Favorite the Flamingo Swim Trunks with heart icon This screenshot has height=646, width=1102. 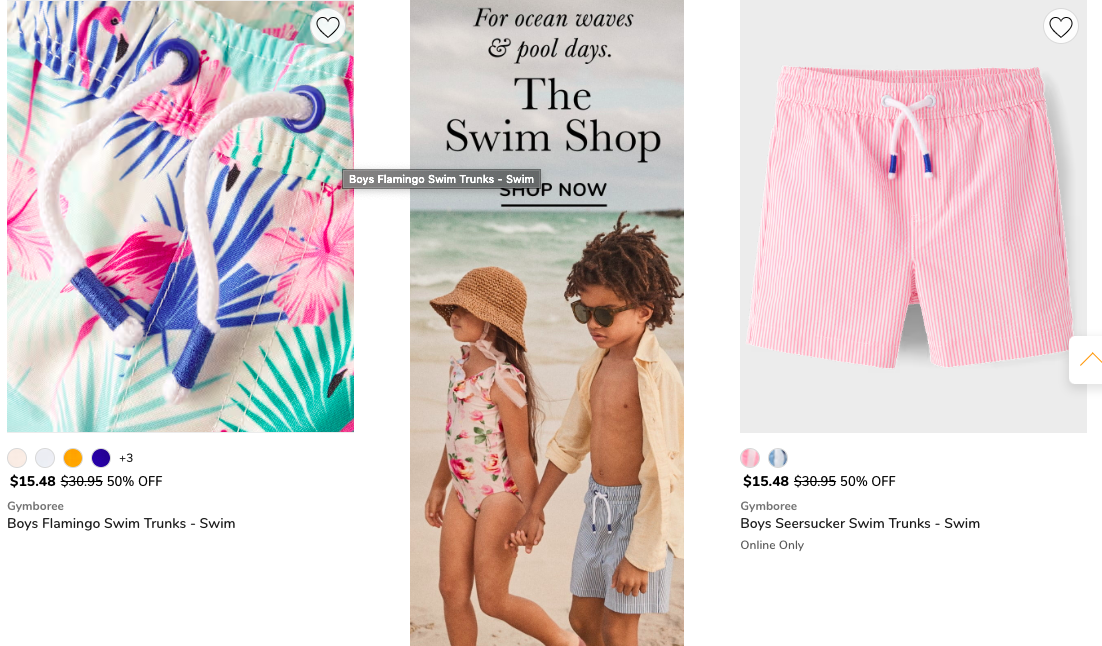[328, 27]
